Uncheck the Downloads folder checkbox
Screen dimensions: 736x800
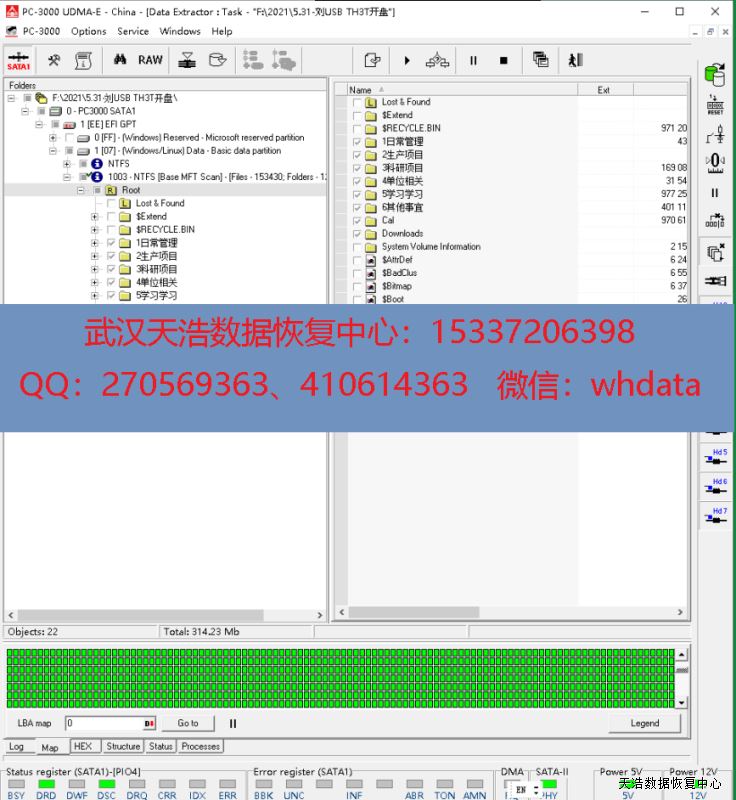[x=357, y=233]
